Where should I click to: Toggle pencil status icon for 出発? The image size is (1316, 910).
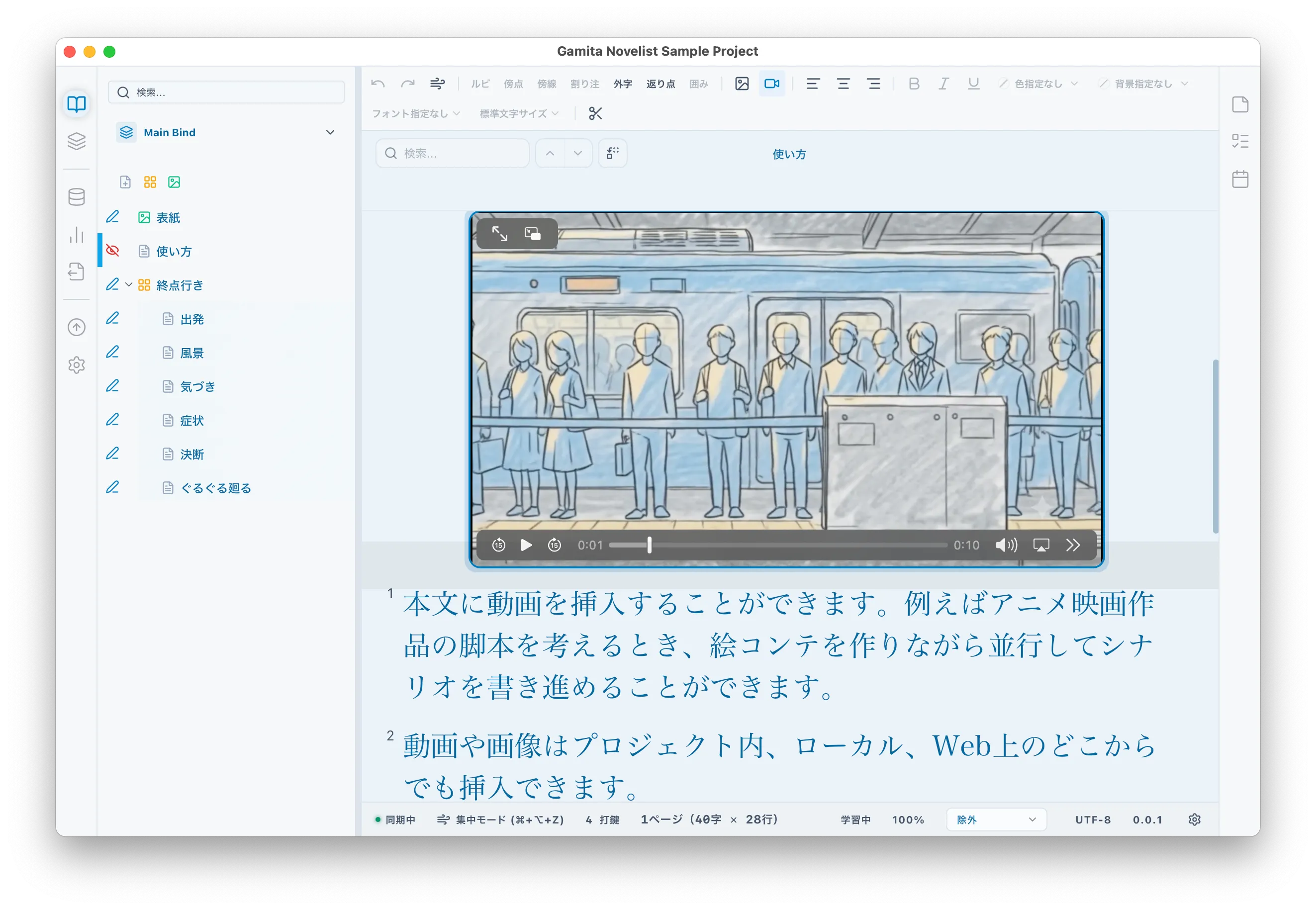(x=113, y=318)
